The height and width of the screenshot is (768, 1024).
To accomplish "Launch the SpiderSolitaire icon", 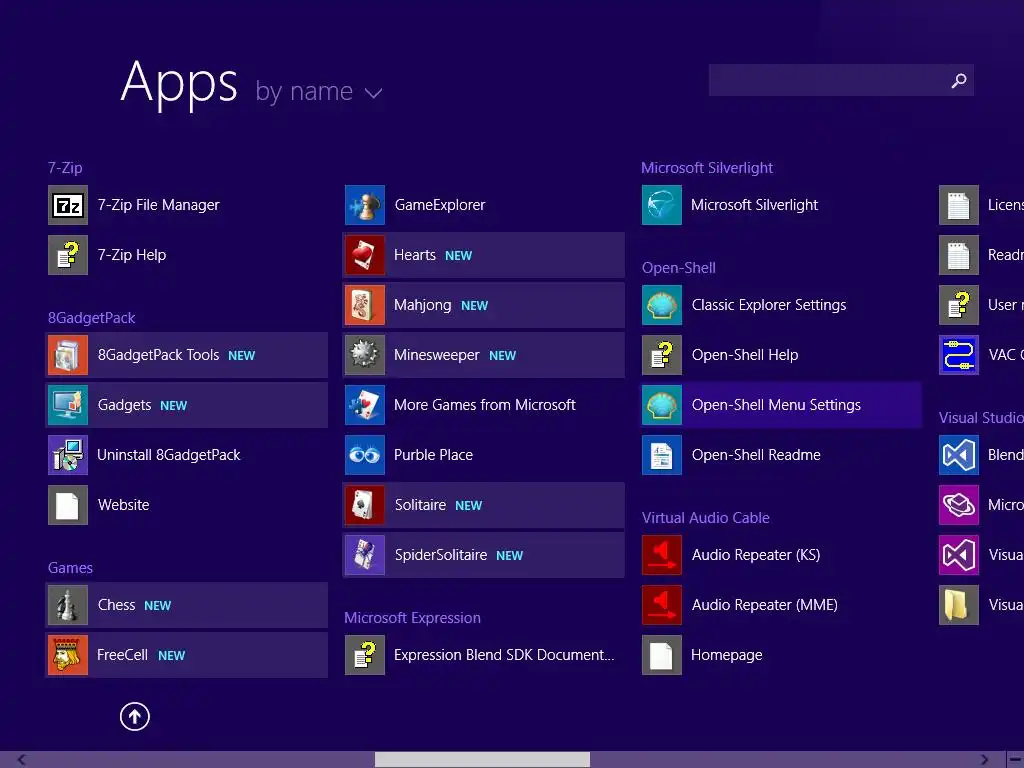I will point(365,555).
